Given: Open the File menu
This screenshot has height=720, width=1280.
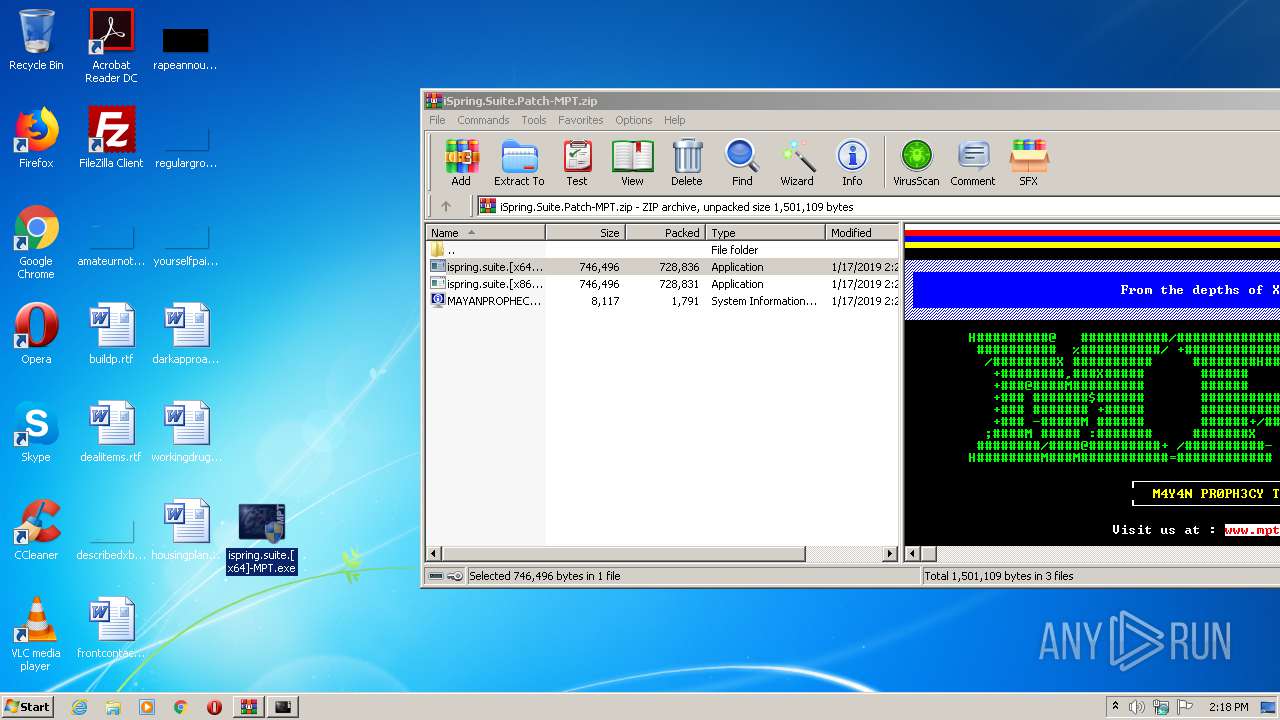Looking at the screenshot, I should tap(437, 120).
